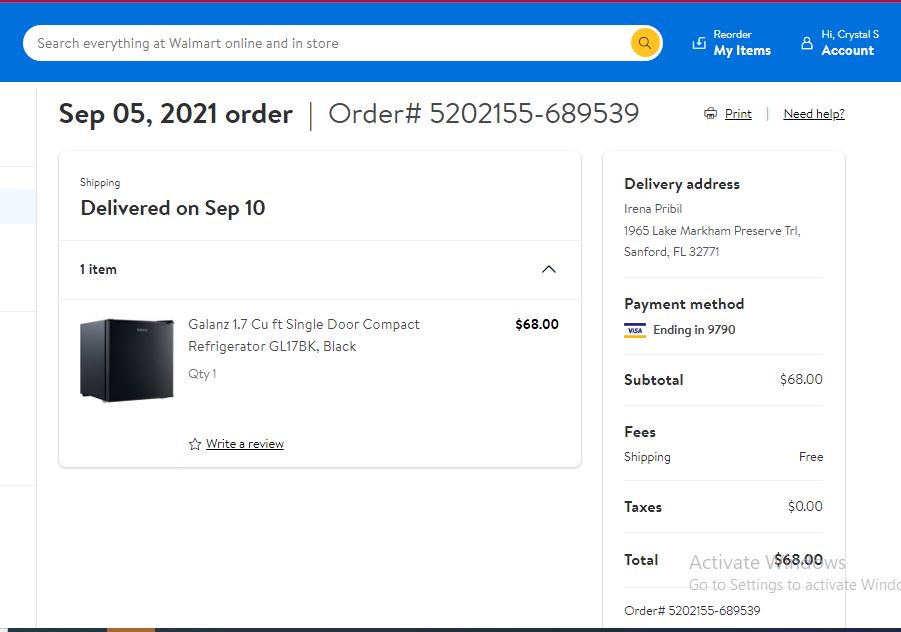Click the yellow search magnifier button
Viewport: 901px width, 632px height.
645,43
